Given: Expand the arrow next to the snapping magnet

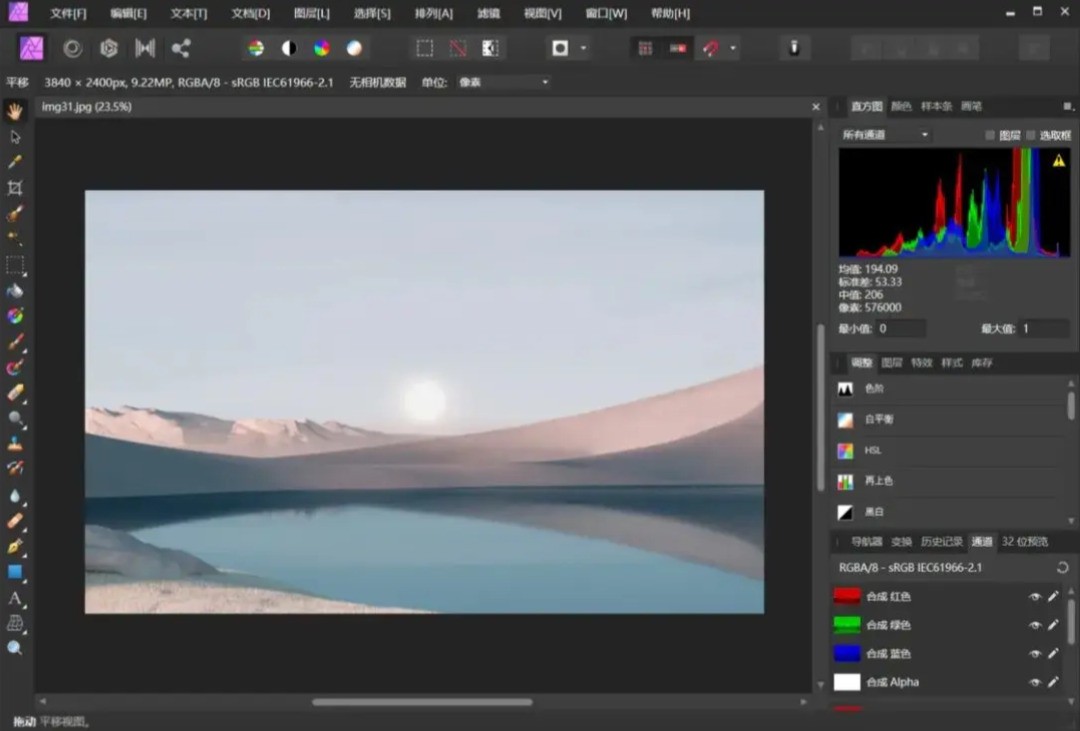Looking at the screenshot, I should 733,48.
